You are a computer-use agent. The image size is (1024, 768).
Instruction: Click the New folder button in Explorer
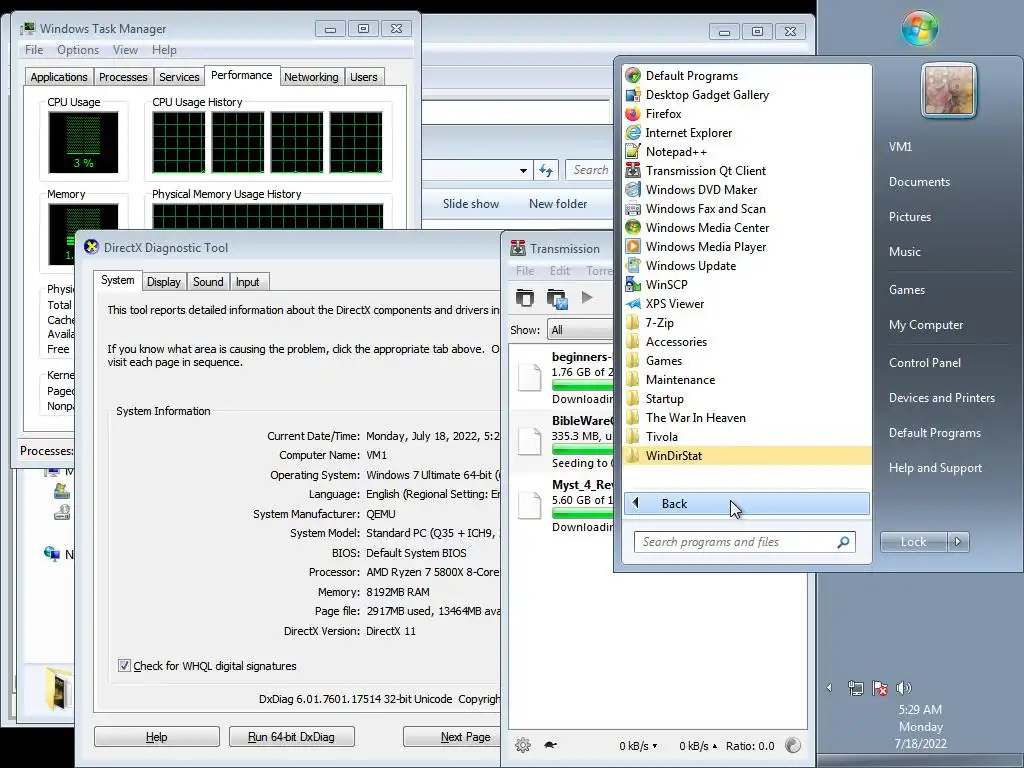coord(558,204)
